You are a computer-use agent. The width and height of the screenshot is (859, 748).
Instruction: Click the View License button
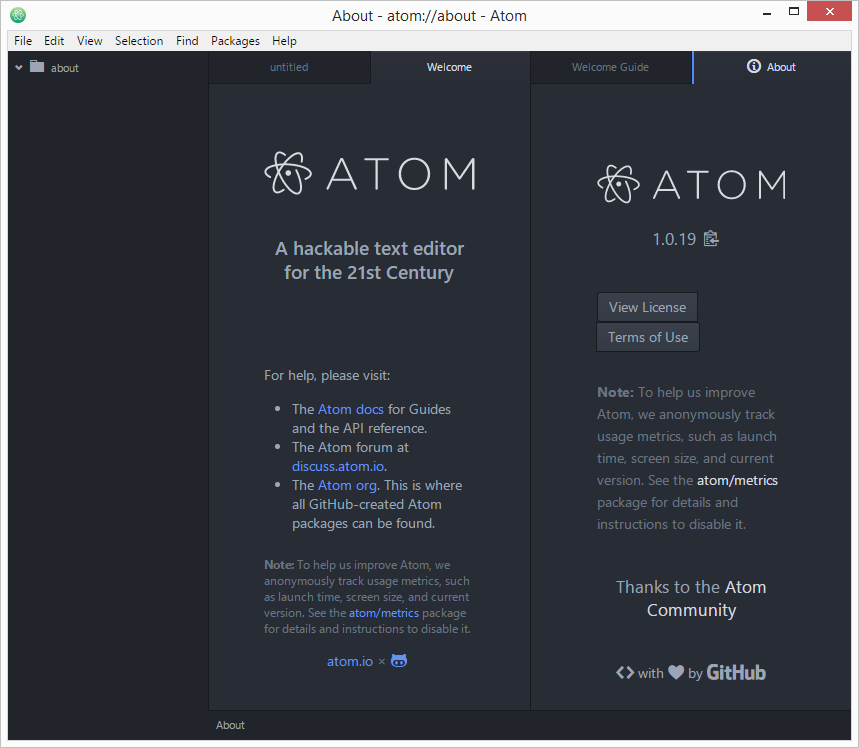(647, 307)
